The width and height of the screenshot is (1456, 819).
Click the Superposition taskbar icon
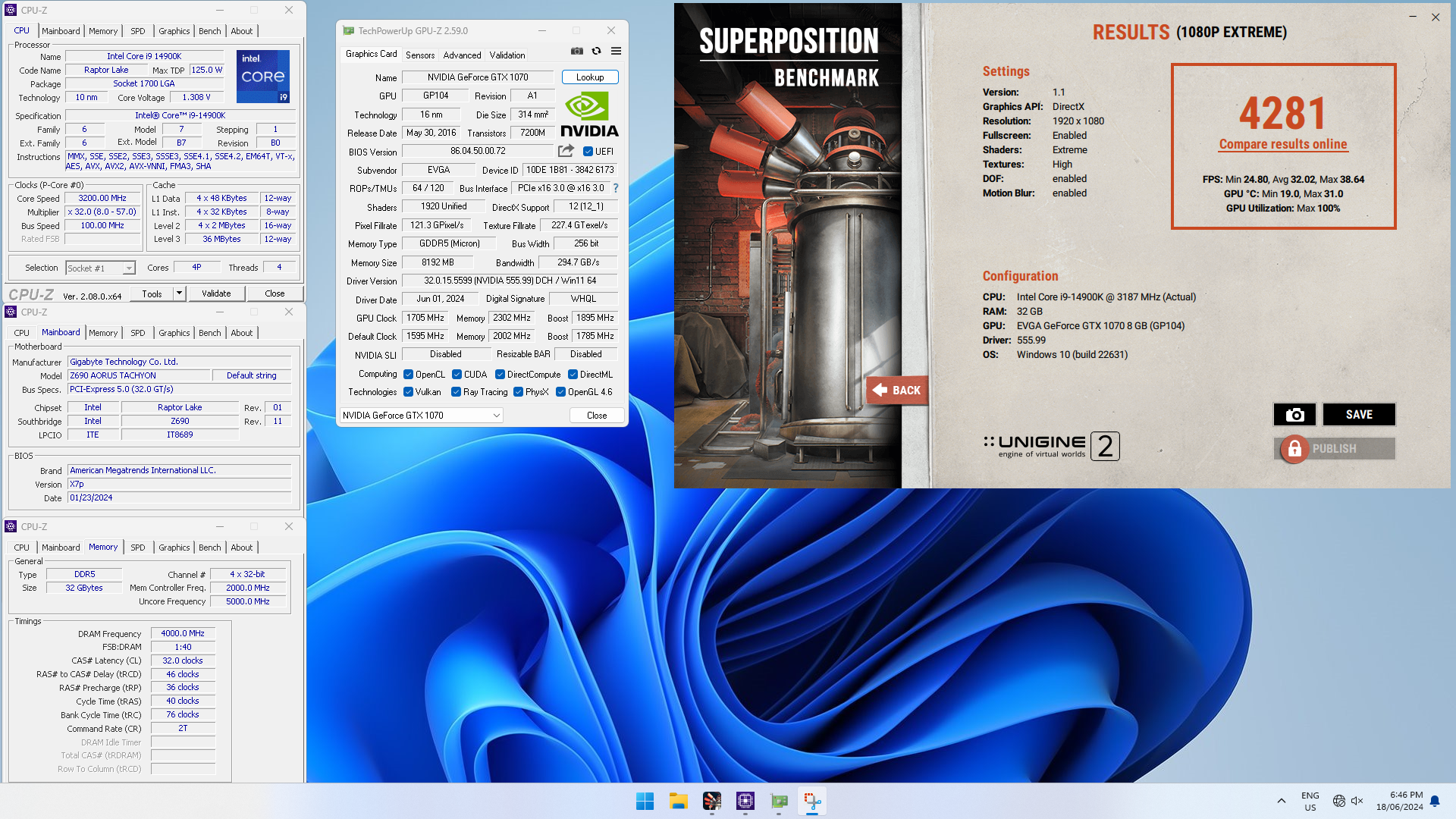[x=712, y=801]
